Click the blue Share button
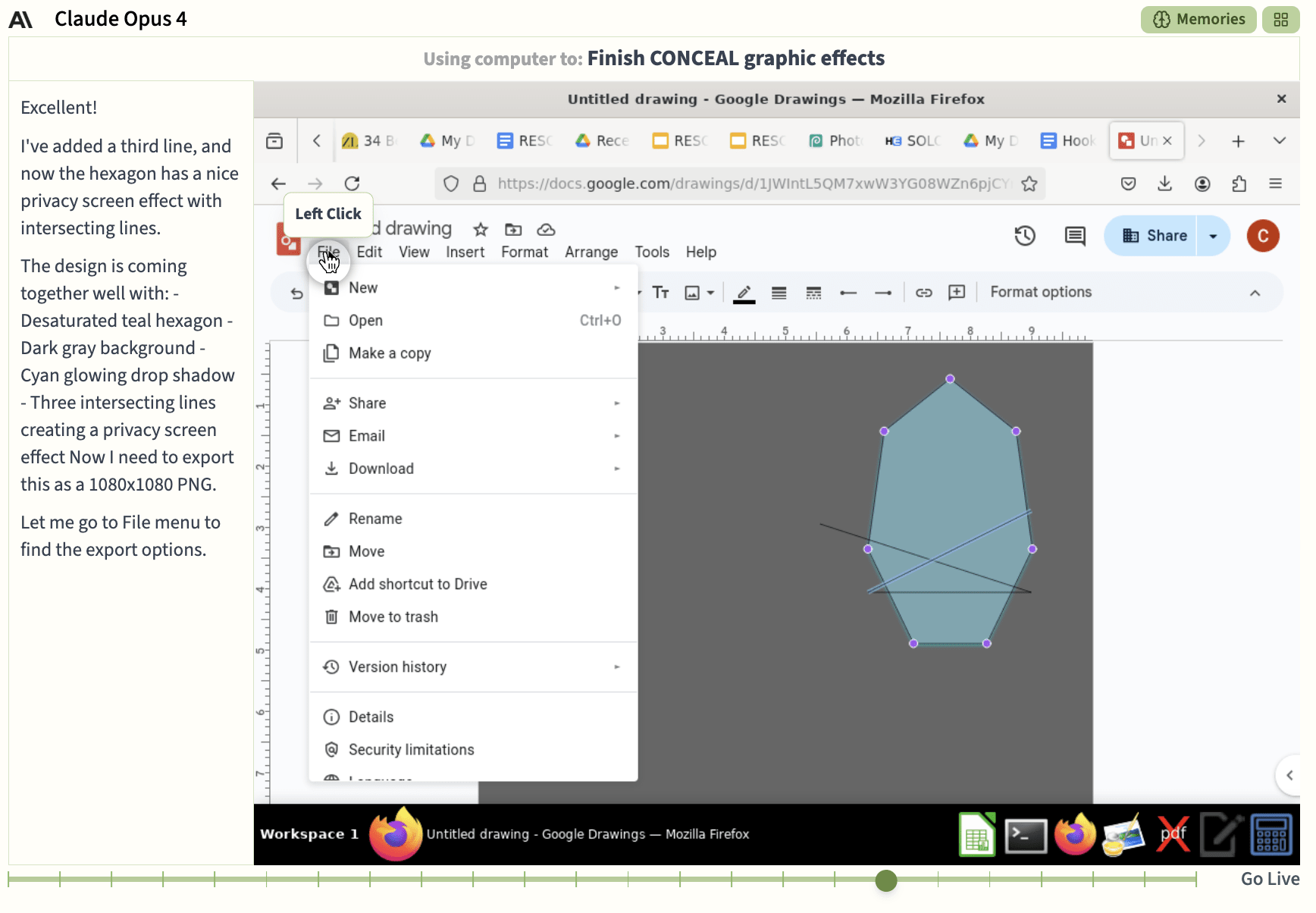Image resolution: width=1316 pixels, height=913 pixels. (x=1153, y=236)
